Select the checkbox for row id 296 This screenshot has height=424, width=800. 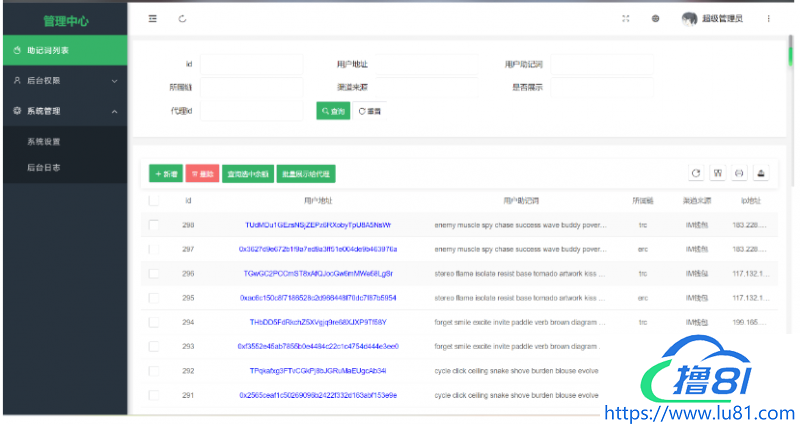tap(153, 273)
